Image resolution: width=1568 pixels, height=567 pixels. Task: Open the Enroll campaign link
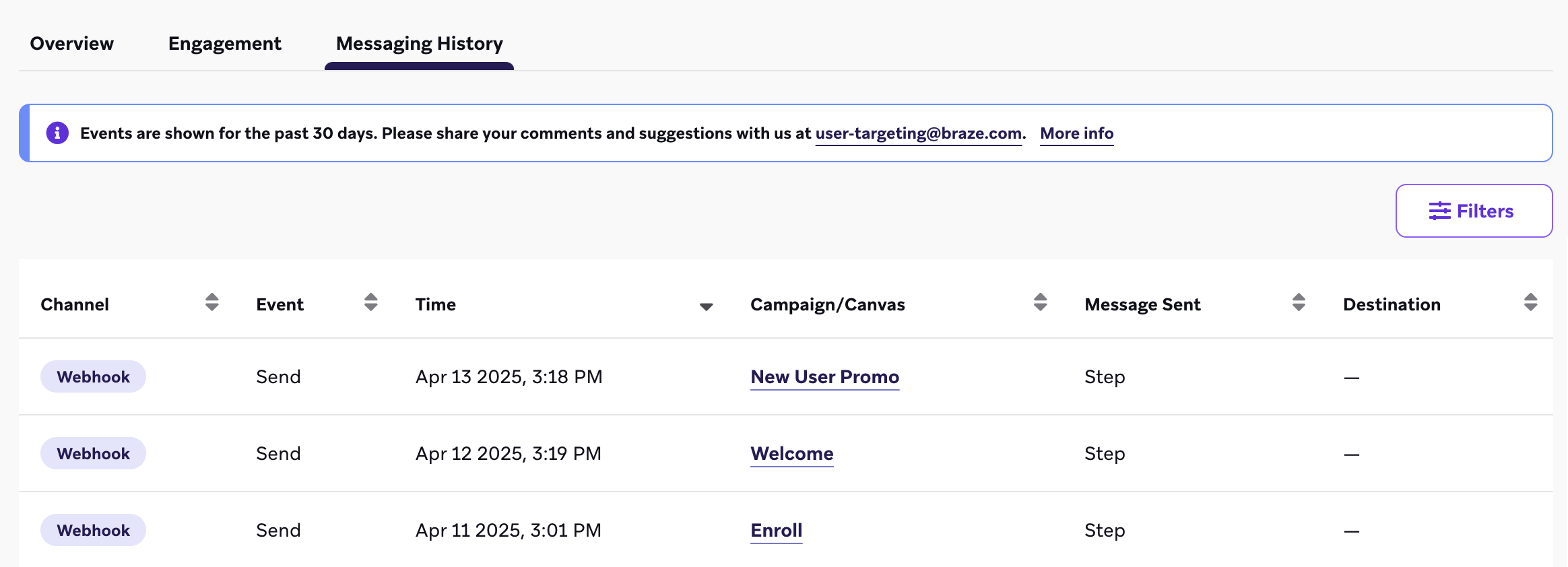777,531
